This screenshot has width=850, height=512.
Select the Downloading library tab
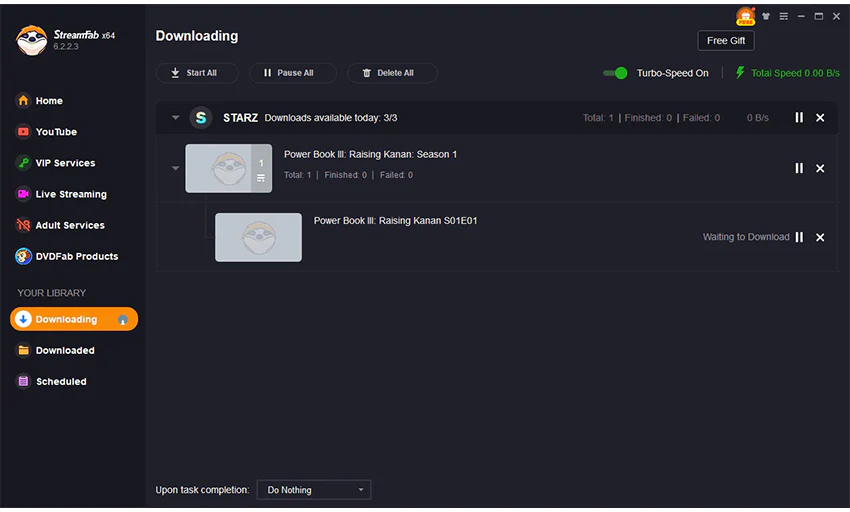point(74,319)
